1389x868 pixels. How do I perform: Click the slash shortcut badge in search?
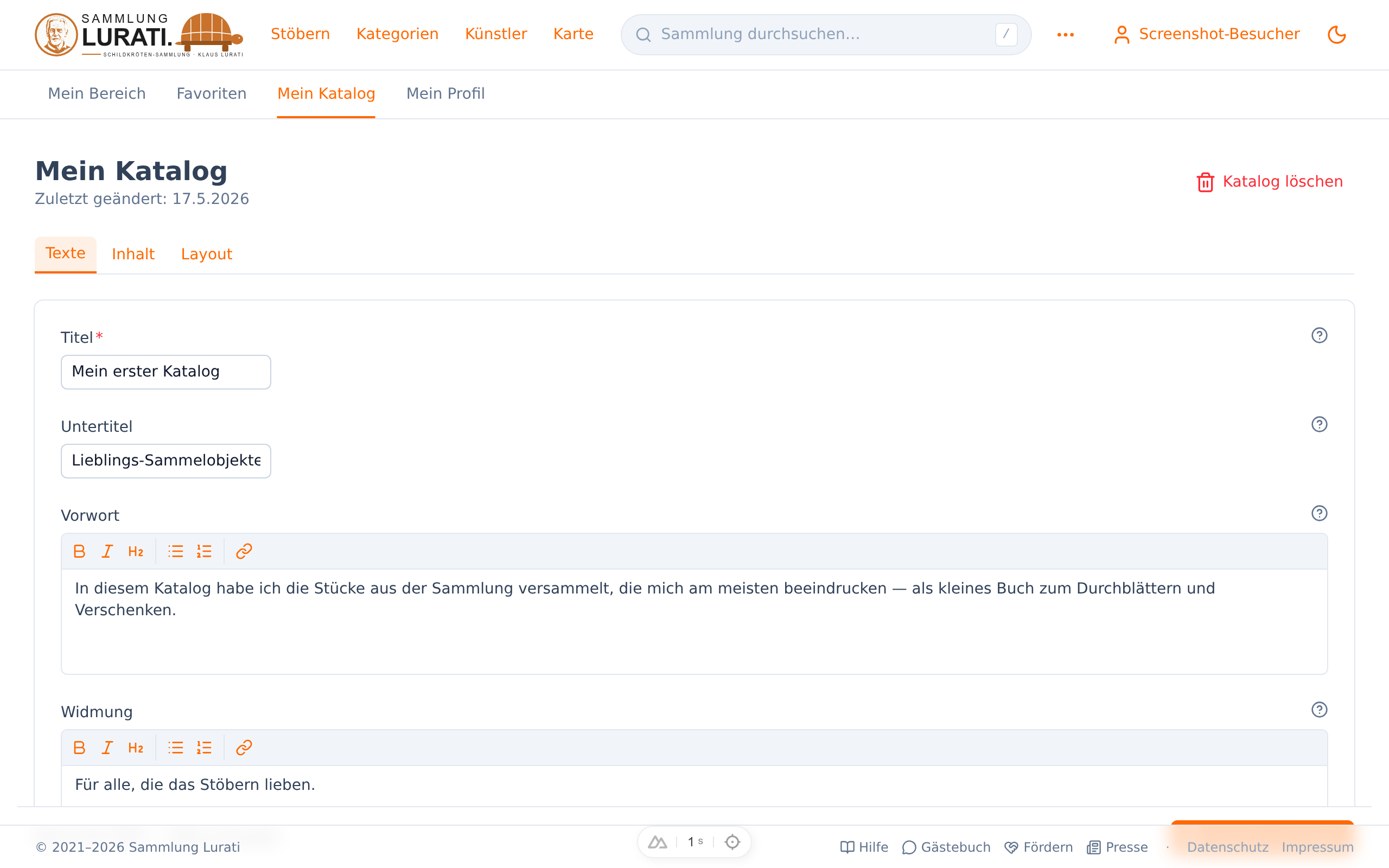coord(1005,34)
